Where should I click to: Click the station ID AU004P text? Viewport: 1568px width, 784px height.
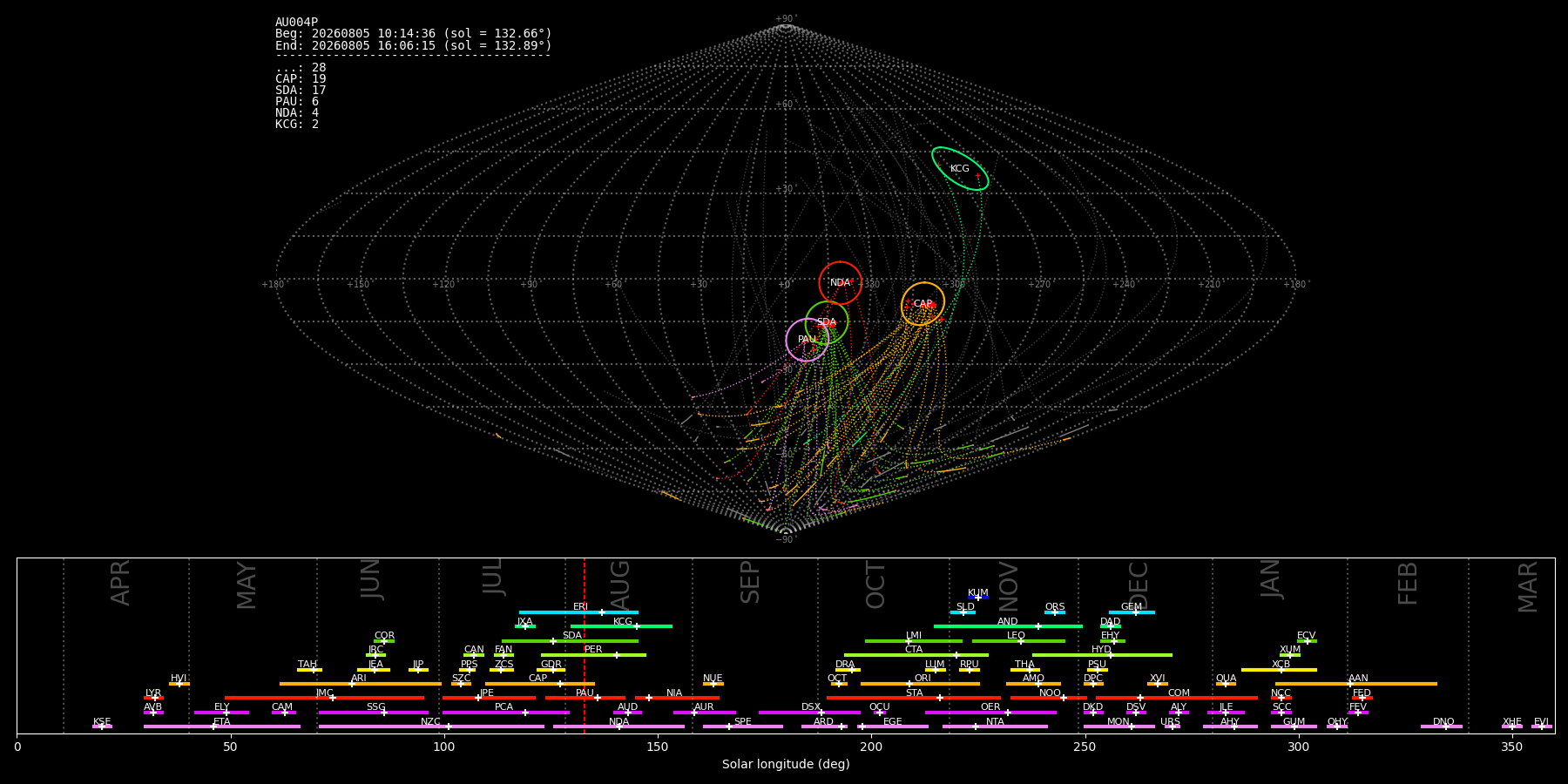297,23
